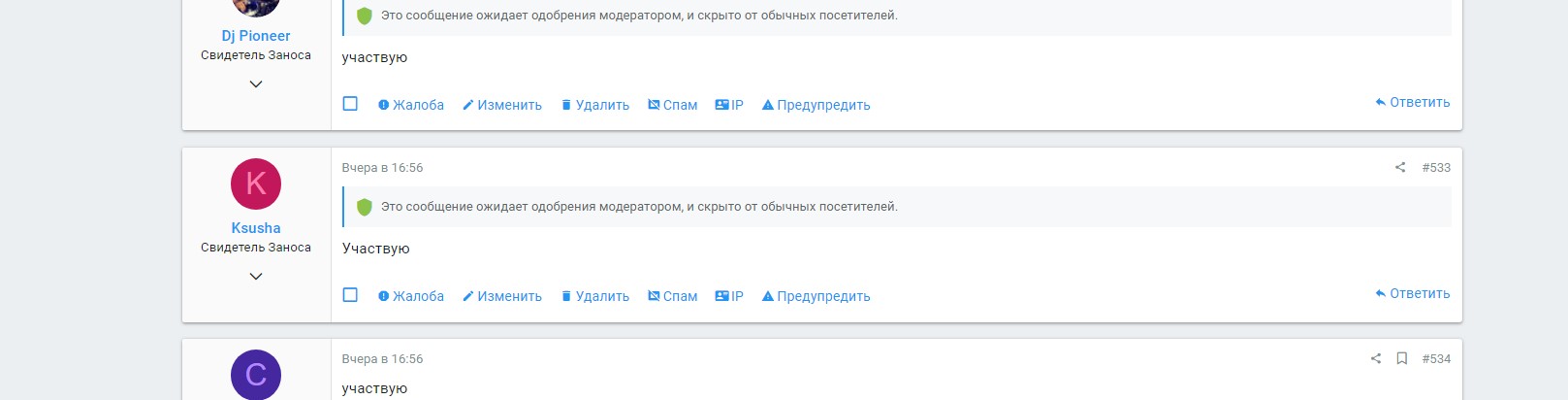This screenshot has width=1568, height=400.
Task: Share post #534 via share icon
Action: click(x=1375, y=358)
